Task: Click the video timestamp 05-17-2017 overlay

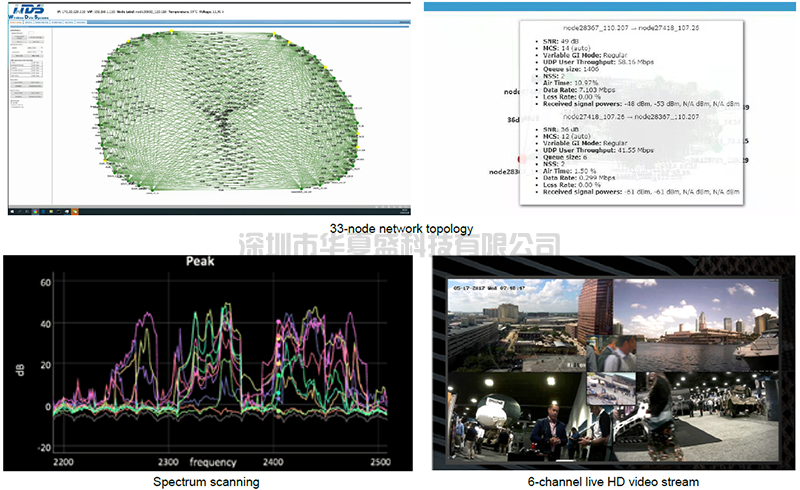Action: click(x=489, y=288)
